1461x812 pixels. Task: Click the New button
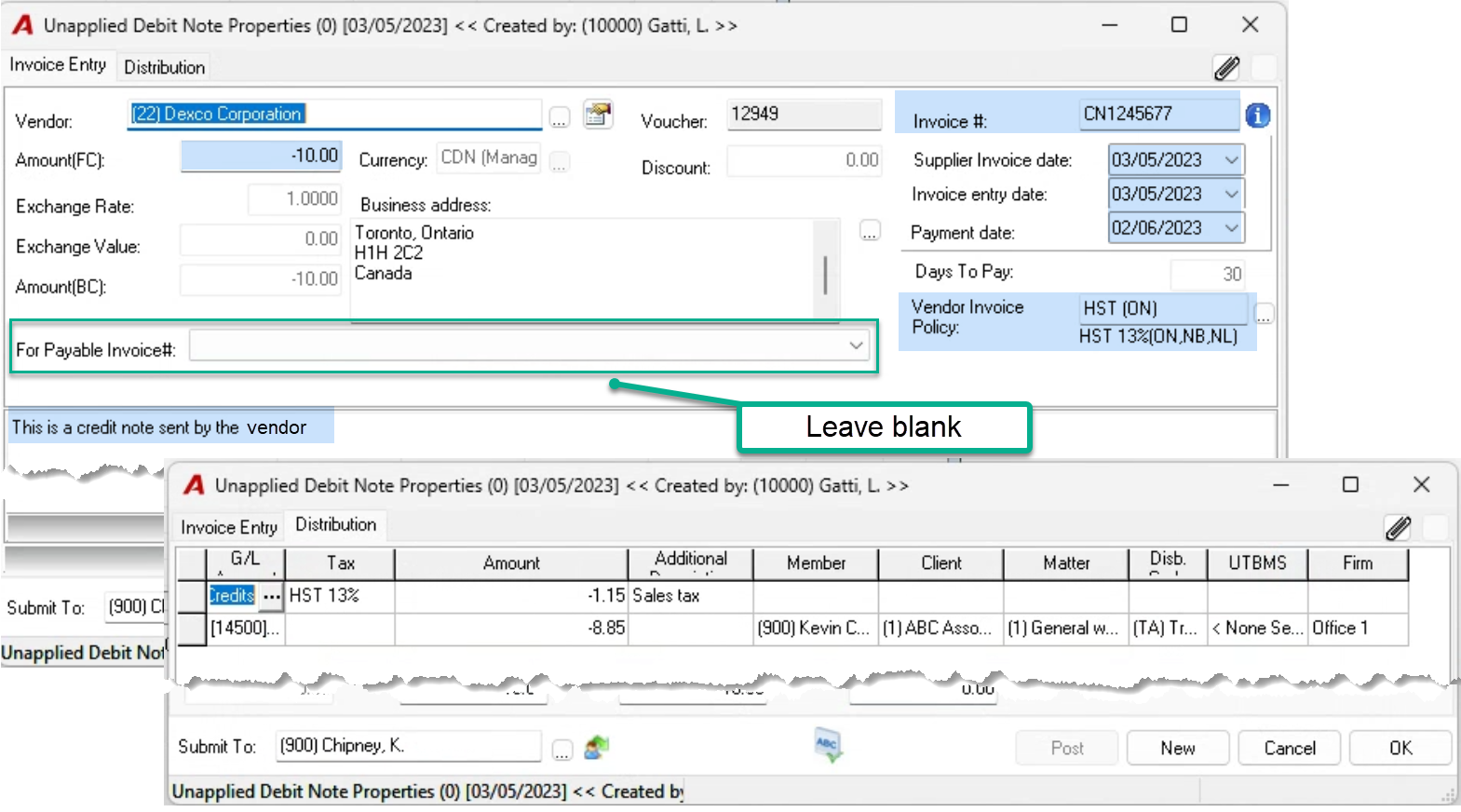point(1177,748)
